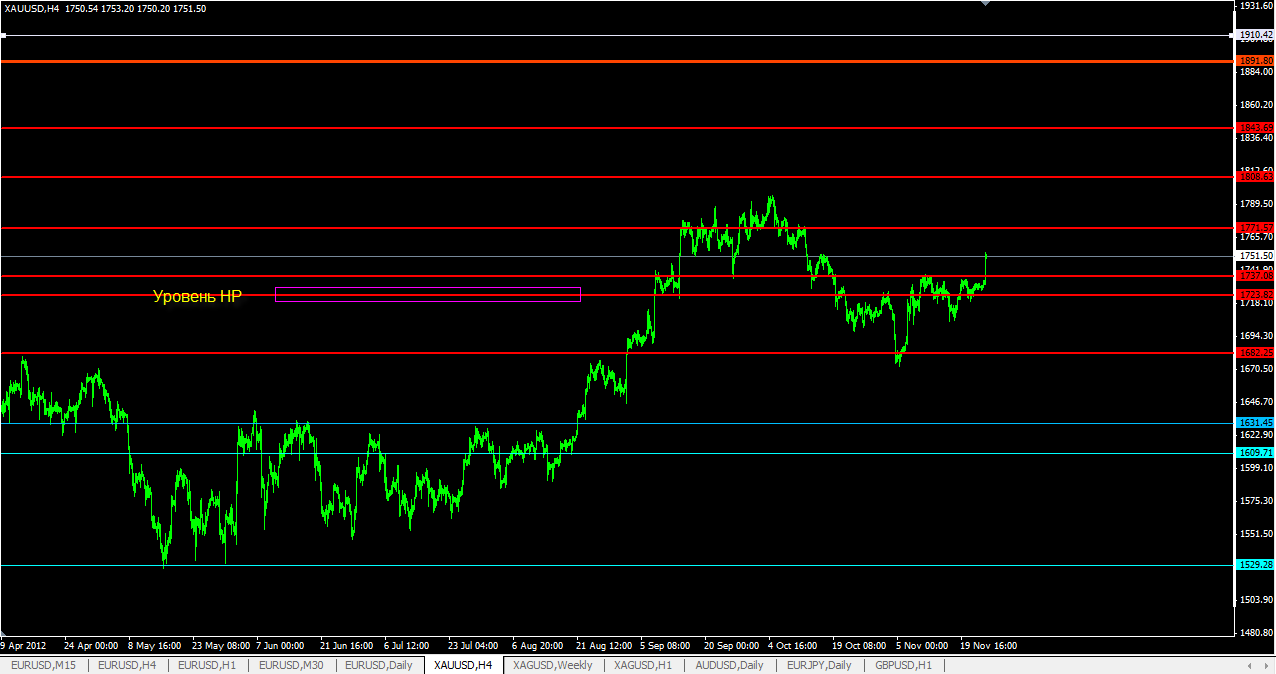The image size is (1276, 674).
Task: Open the AUDUSD,Daily chart tab
Action: pos(729,665)
